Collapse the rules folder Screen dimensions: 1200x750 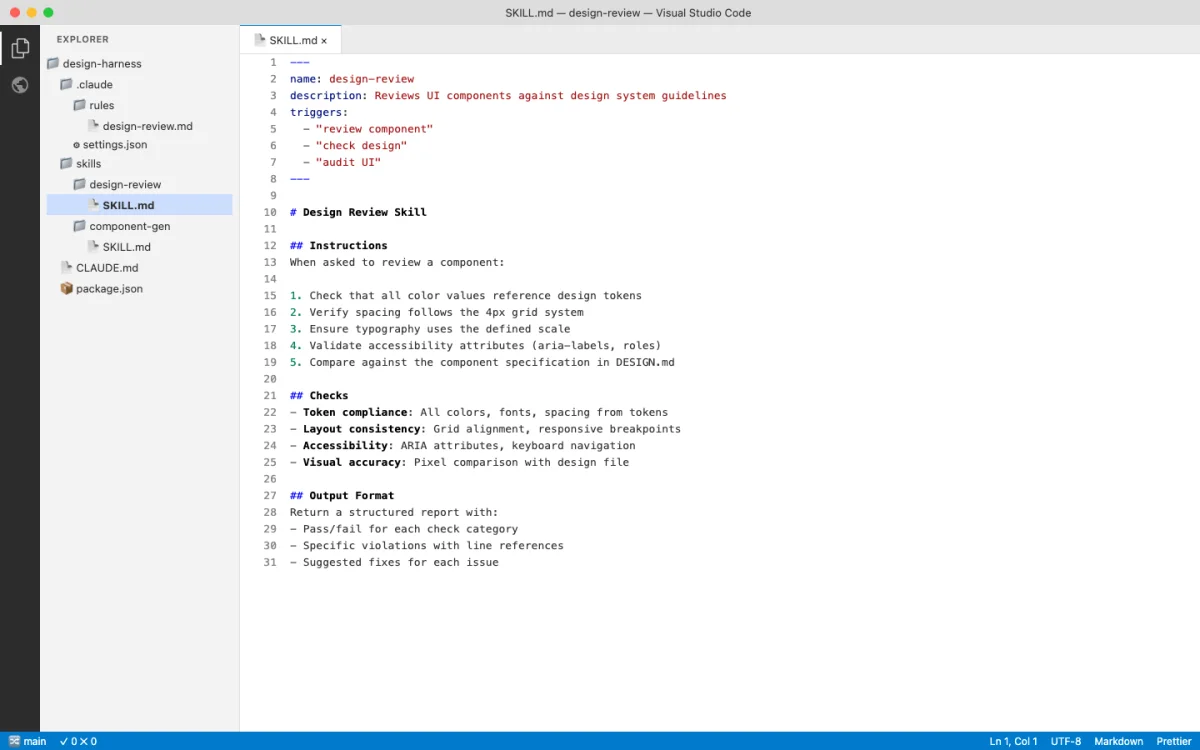(94, 105)
